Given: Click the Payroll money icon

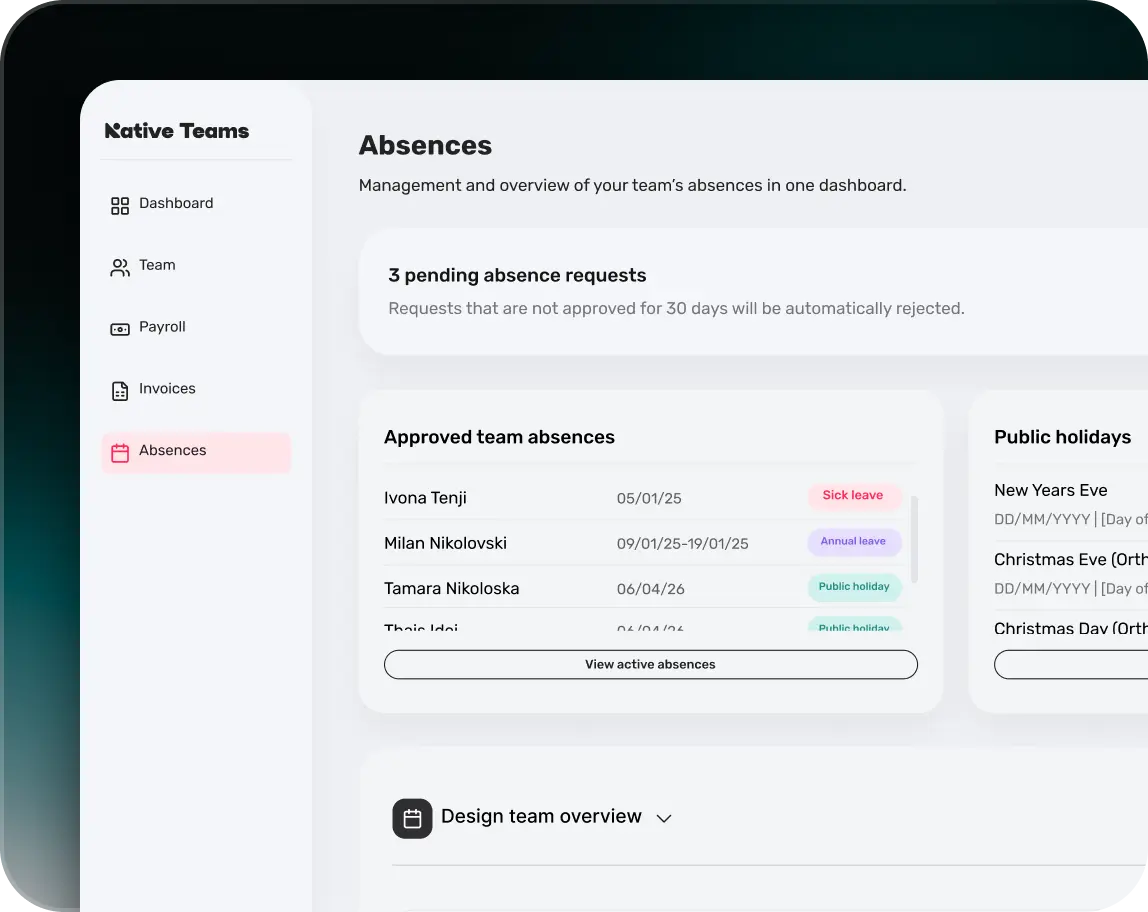Looking at the screenshot, I should 120,329.
